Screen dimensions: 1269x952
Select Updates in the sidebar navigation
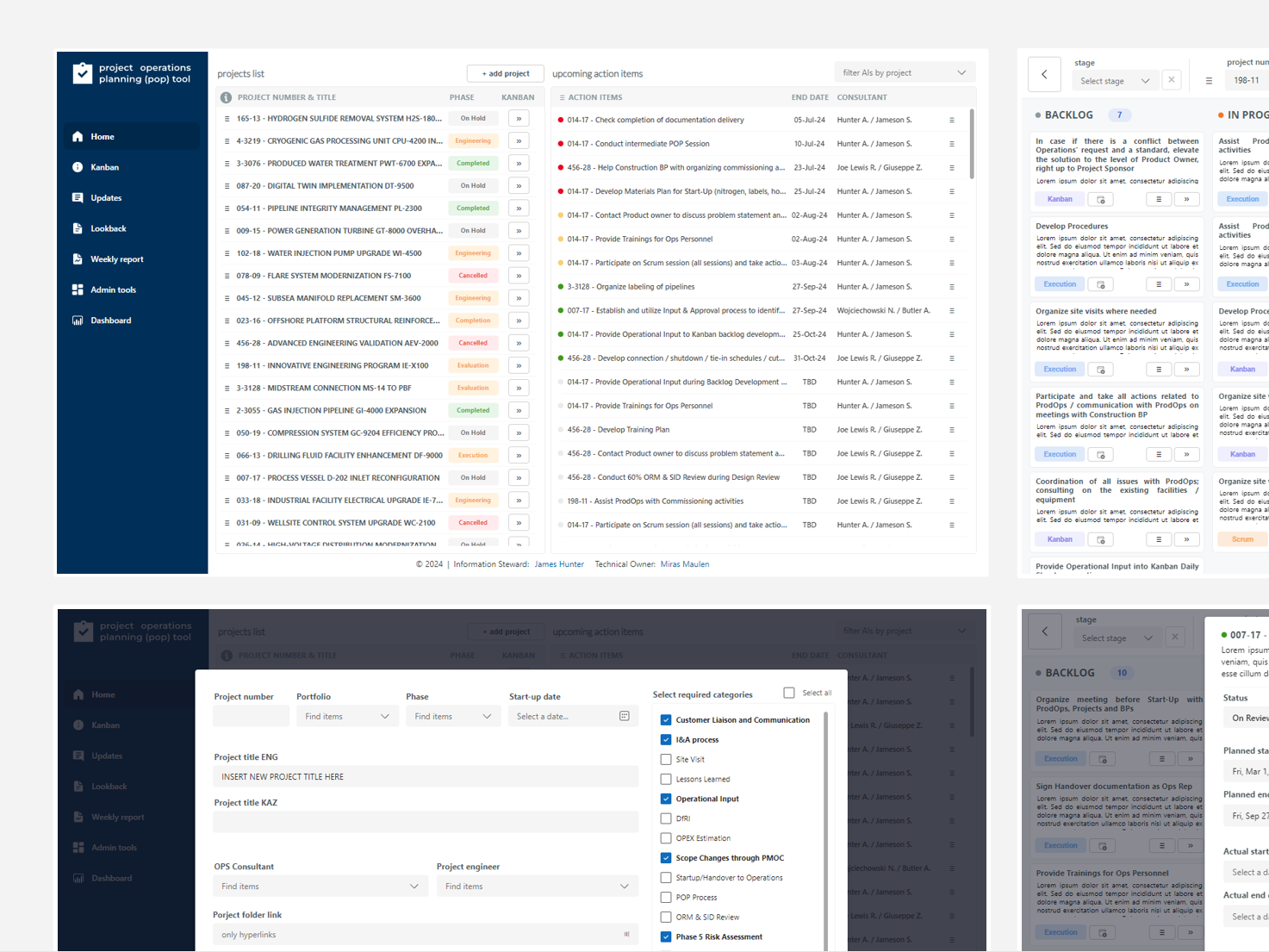[x=108, y=197]
